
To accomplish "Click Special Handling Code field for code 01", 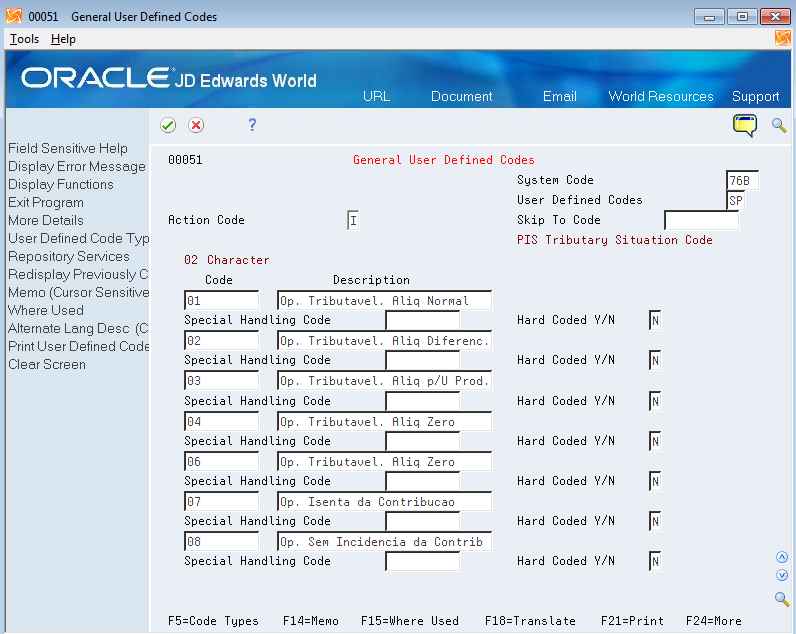I will pyautogui.click(x=422, y=320).
